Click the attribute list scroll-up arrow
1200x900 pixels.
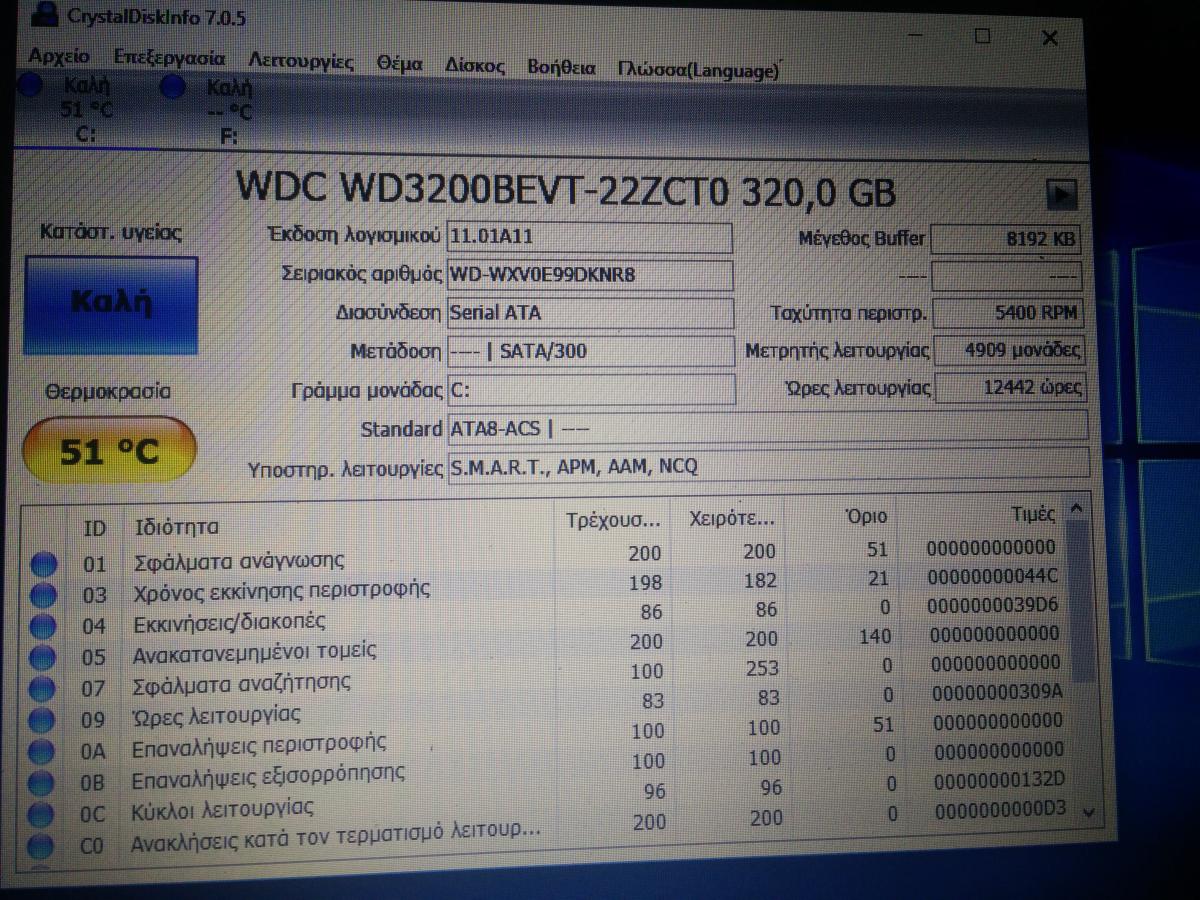click(x=1076, y=508)
